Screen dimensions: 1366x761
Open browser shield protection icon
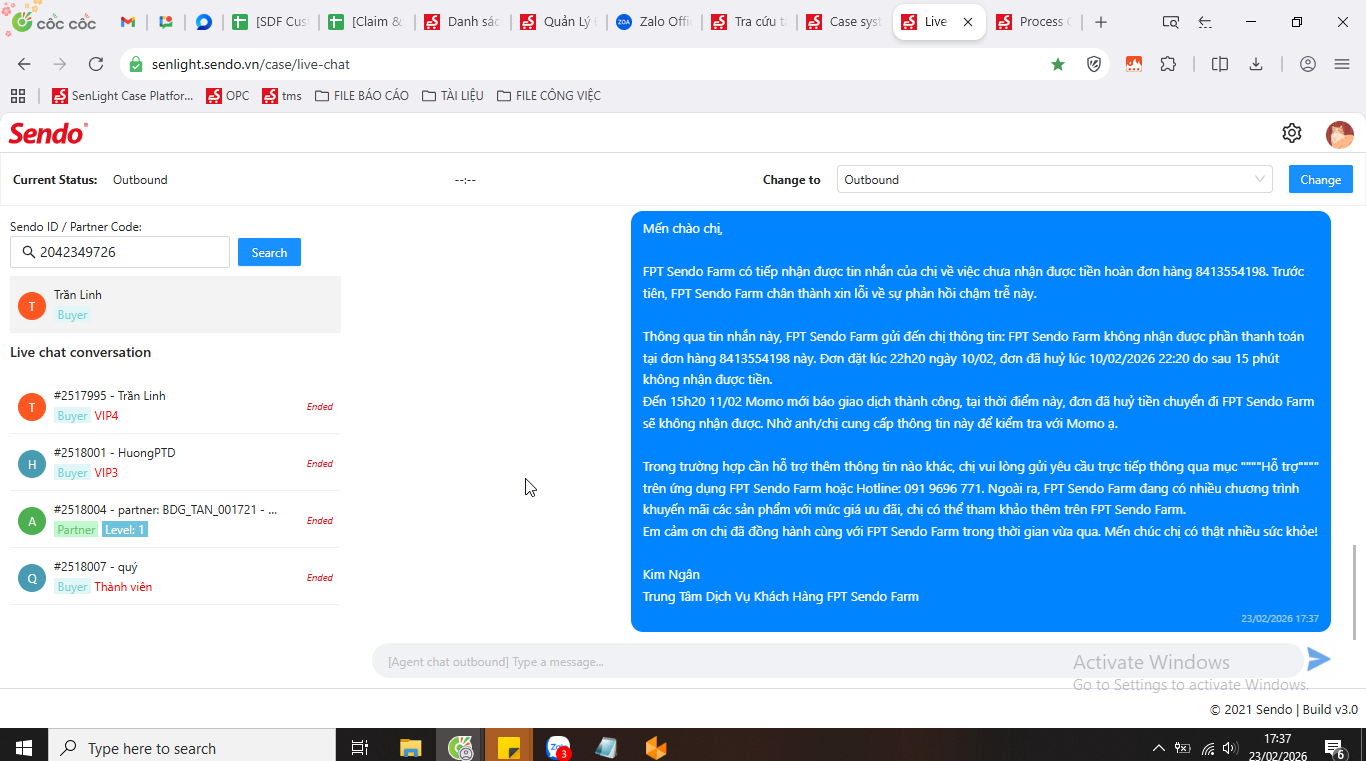click(x=1094, y=64)
